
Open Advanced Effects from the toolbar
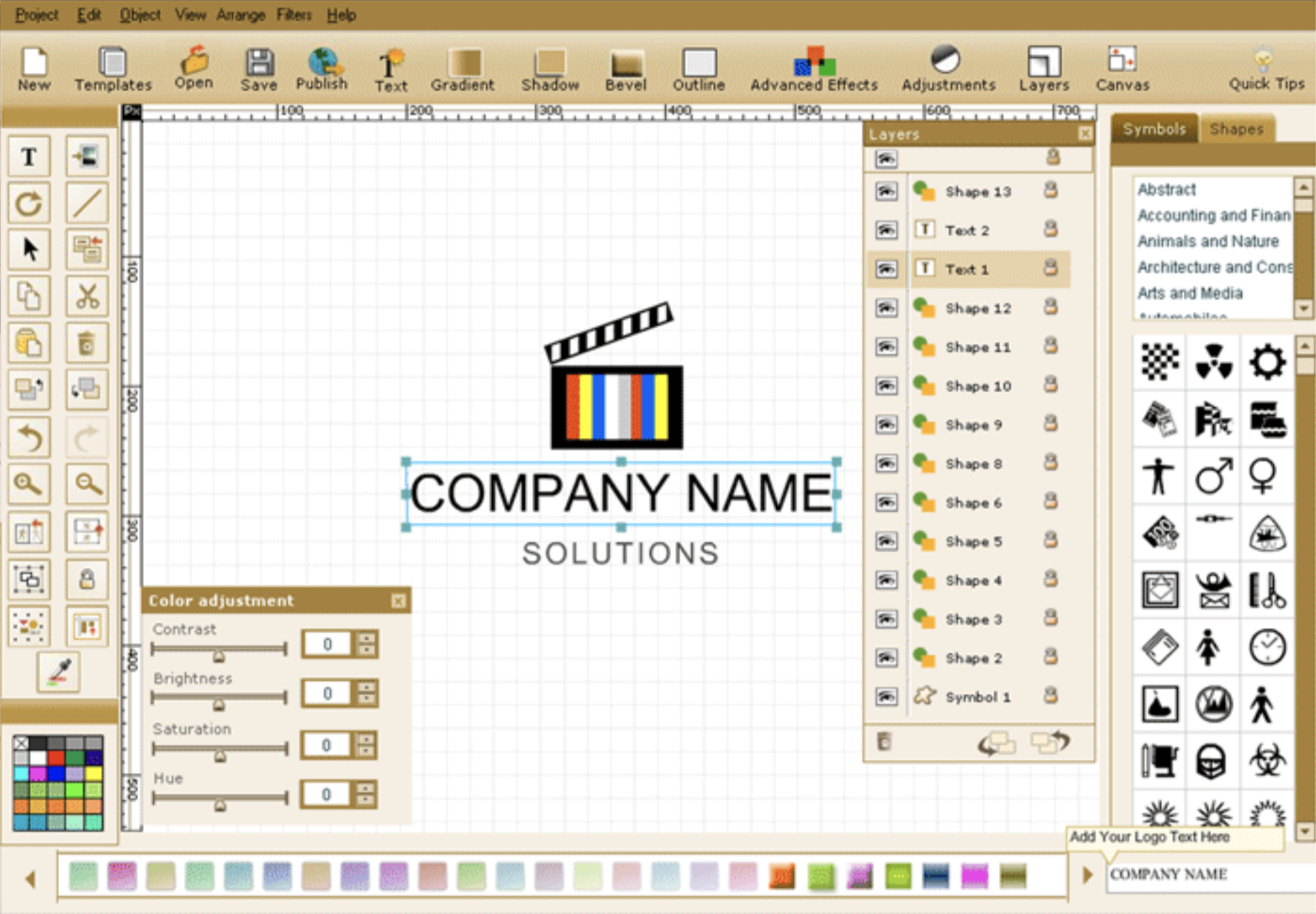813,68
